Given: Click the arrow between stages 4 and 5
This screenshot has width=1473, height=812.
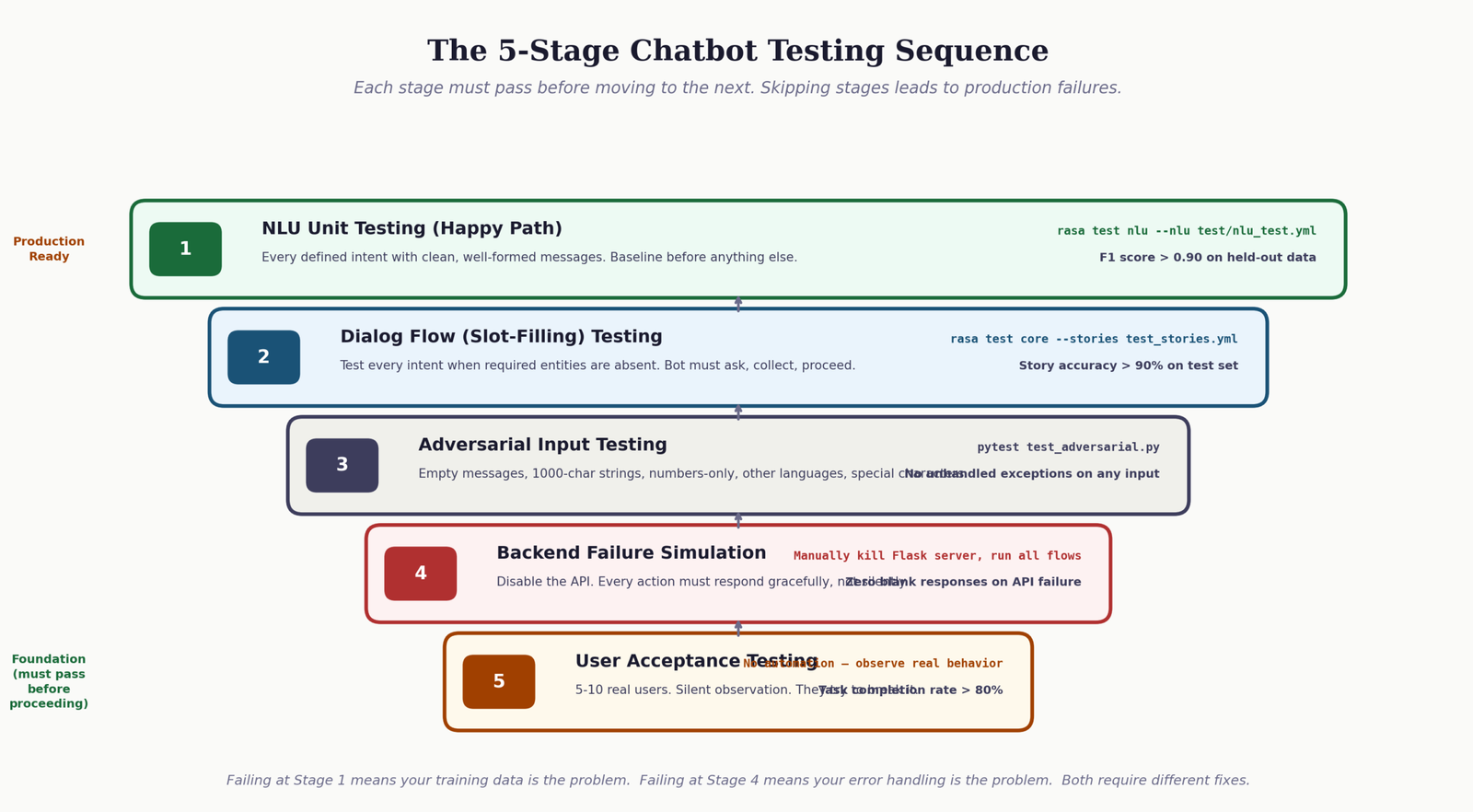Looking at the screenshot, I should click(738, 628).
